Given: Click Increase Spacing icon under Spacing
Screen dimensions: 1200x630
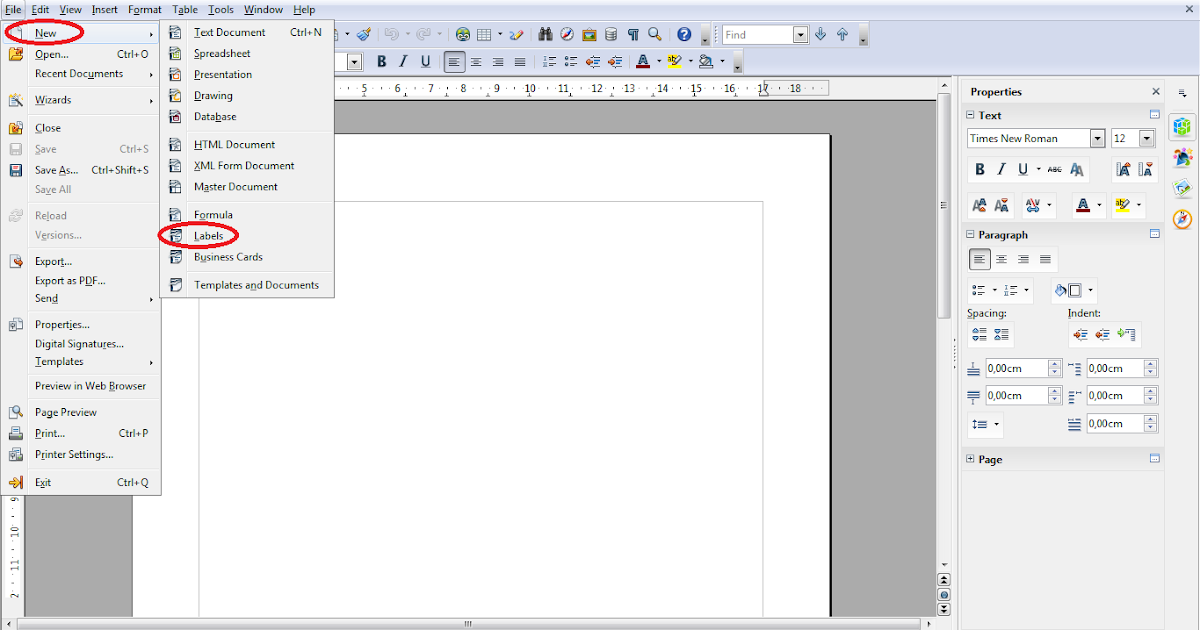Looking at the screenshot, I should [x=979, y=335].
